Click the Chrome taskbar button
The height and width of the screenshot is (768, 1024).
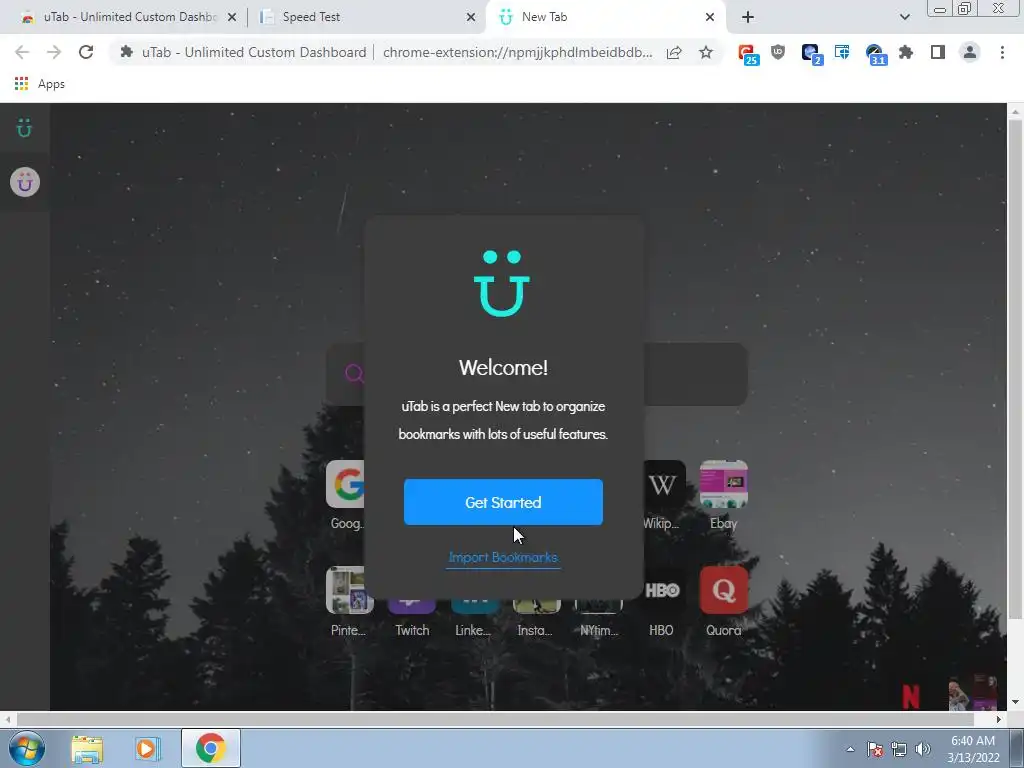point(210,748)
